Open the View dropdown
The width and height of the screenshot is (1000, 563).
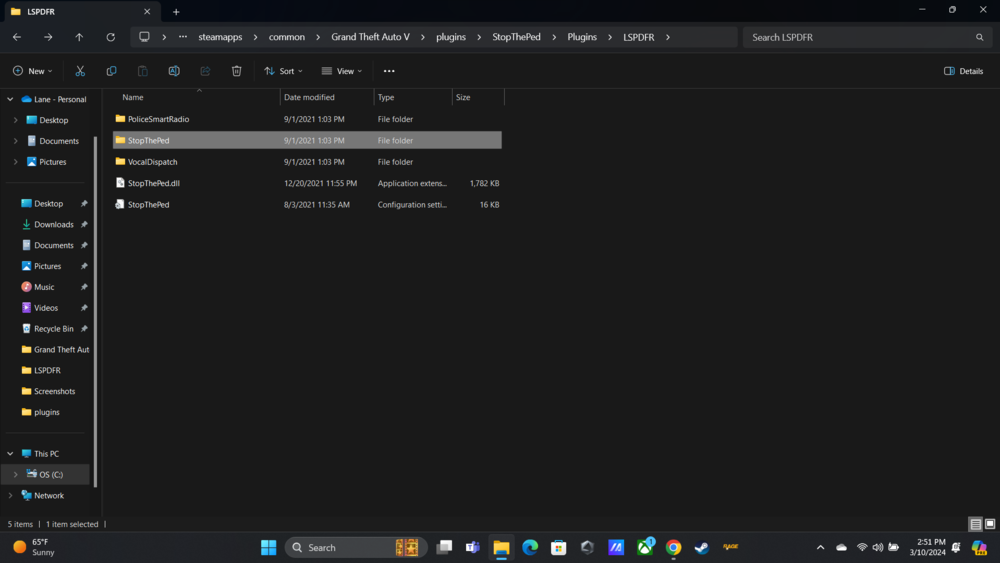342,71
